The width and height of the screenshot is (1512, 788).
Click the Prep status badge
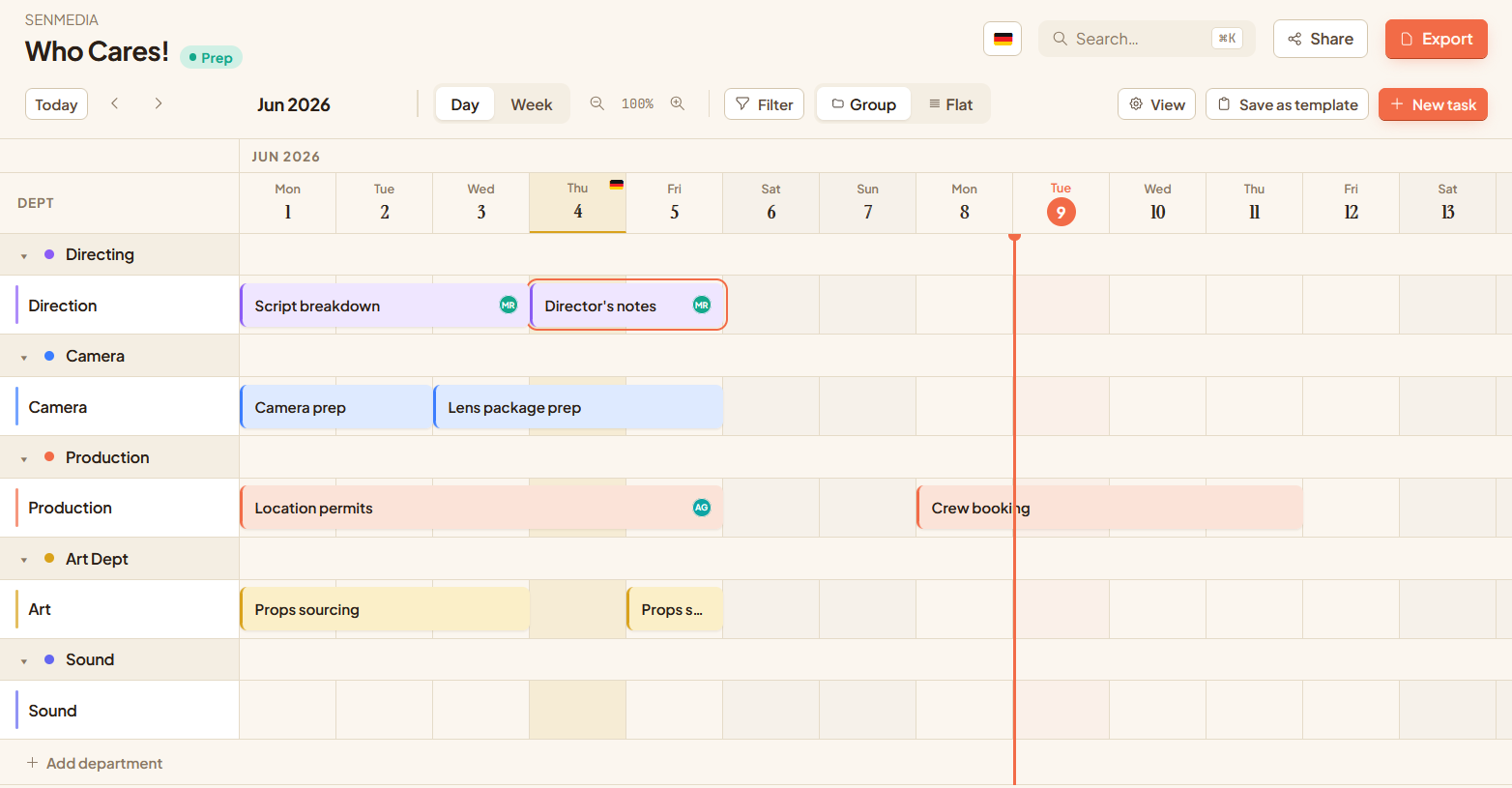(x=211, y=57)
